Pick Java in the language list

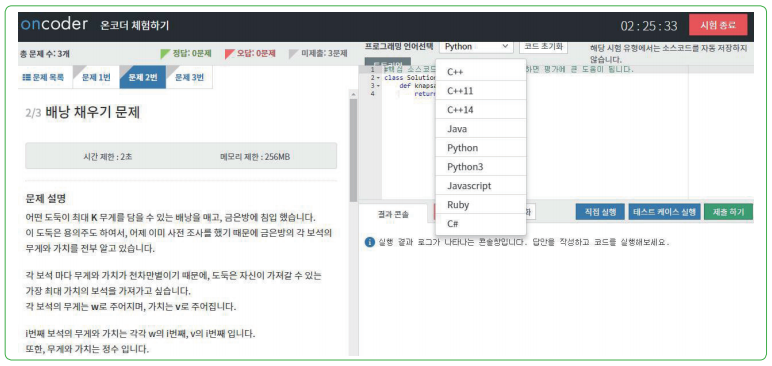click(481, 129)
